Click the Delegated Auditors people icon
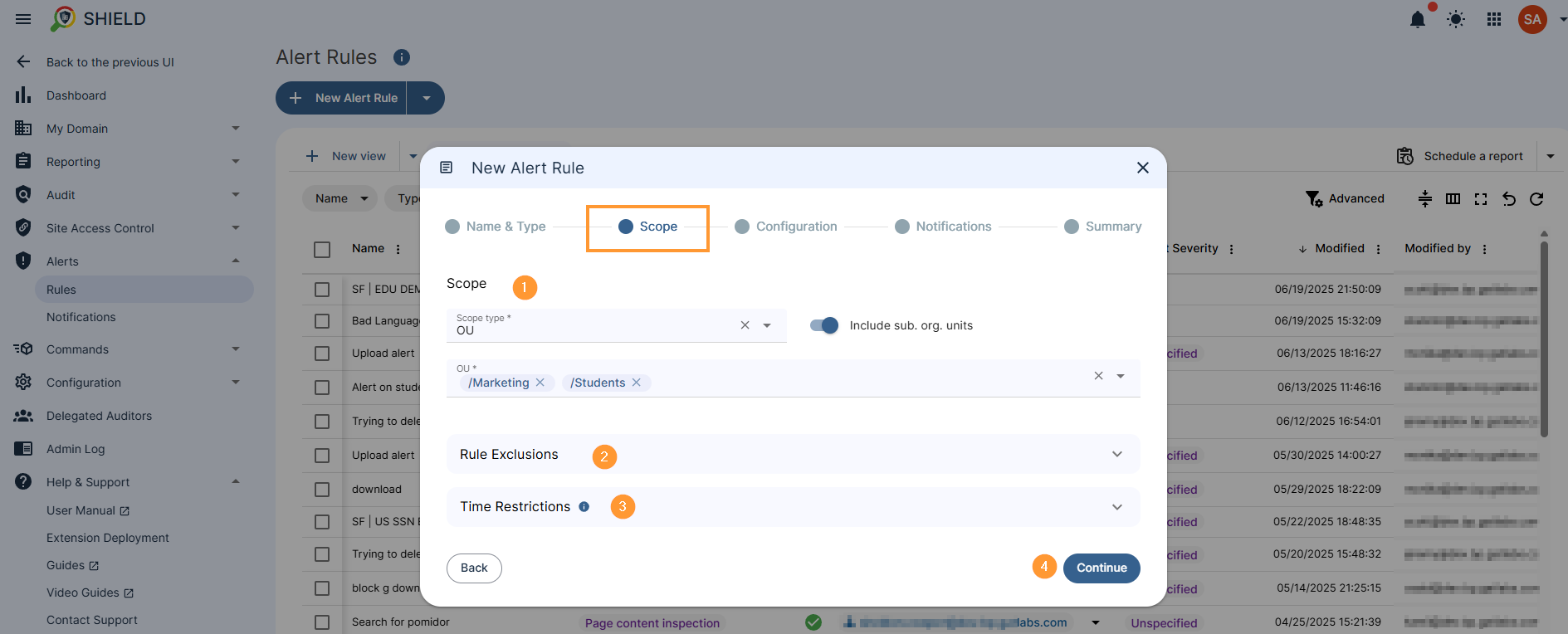 click(x=23, y=416)
